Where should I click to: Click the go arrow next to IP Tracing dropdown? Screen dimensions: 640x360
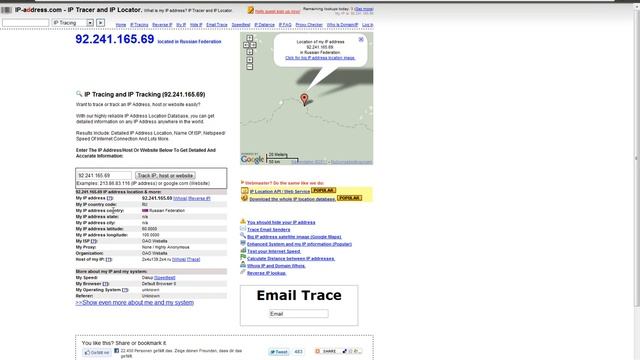pyautogui.click(x=100, y=23)
